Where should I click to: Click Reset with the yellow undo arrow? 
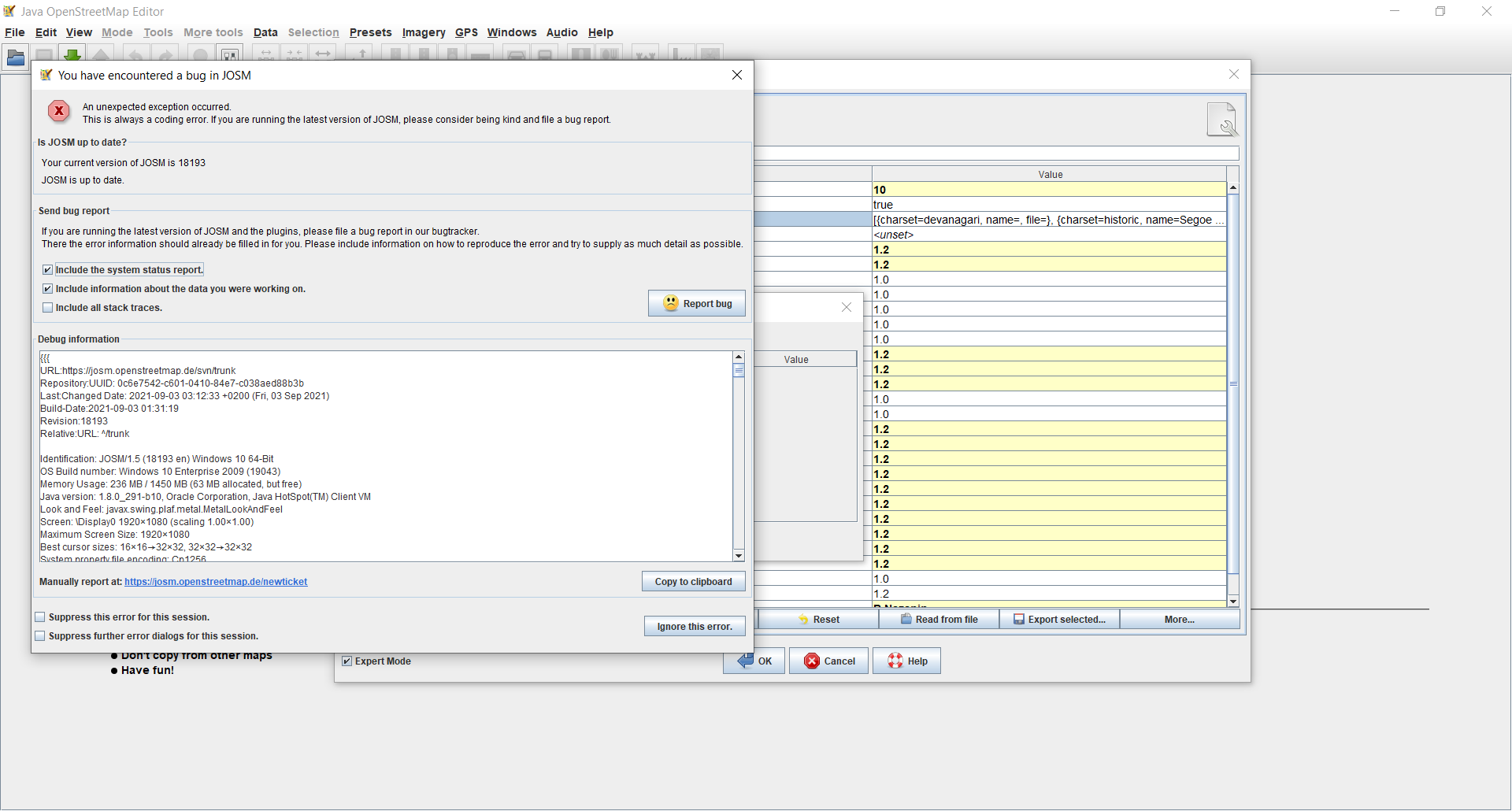818,620
